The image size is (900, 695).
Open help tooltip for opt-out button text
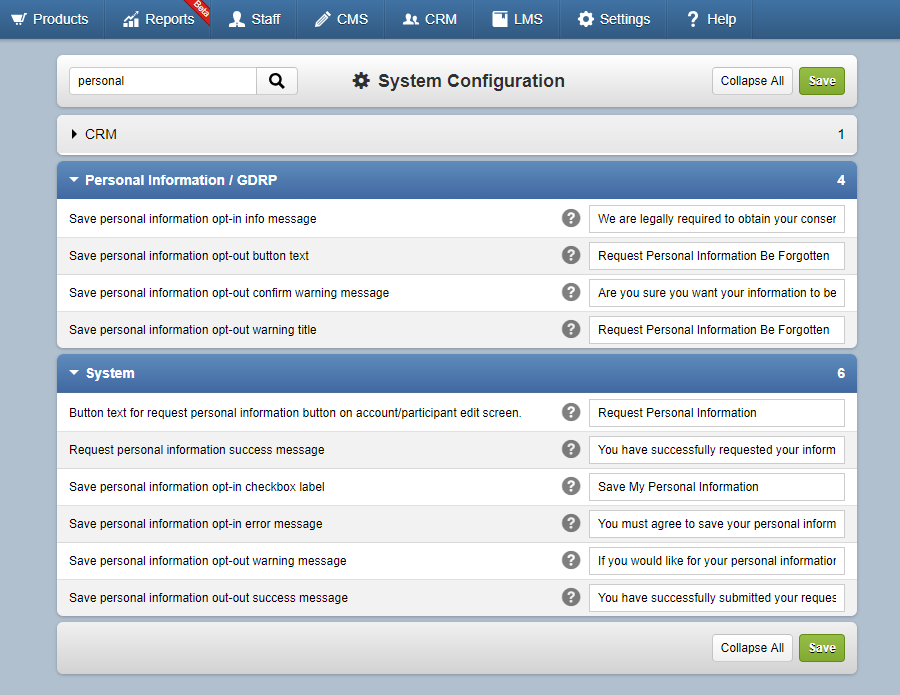coord(571,254)
